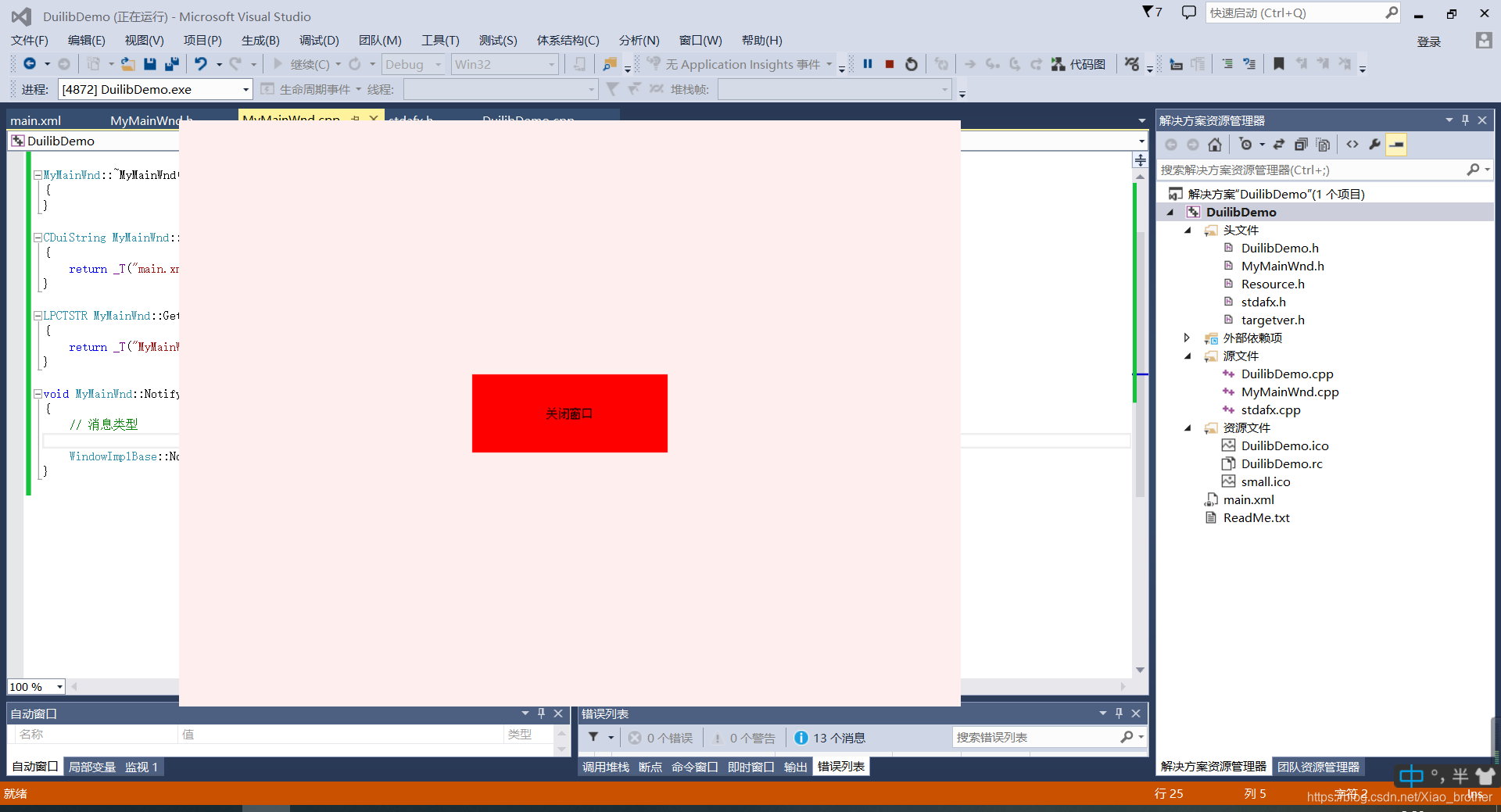
Task: Collapse all items in Solution Explorer
Action: tap(1301, 145)
